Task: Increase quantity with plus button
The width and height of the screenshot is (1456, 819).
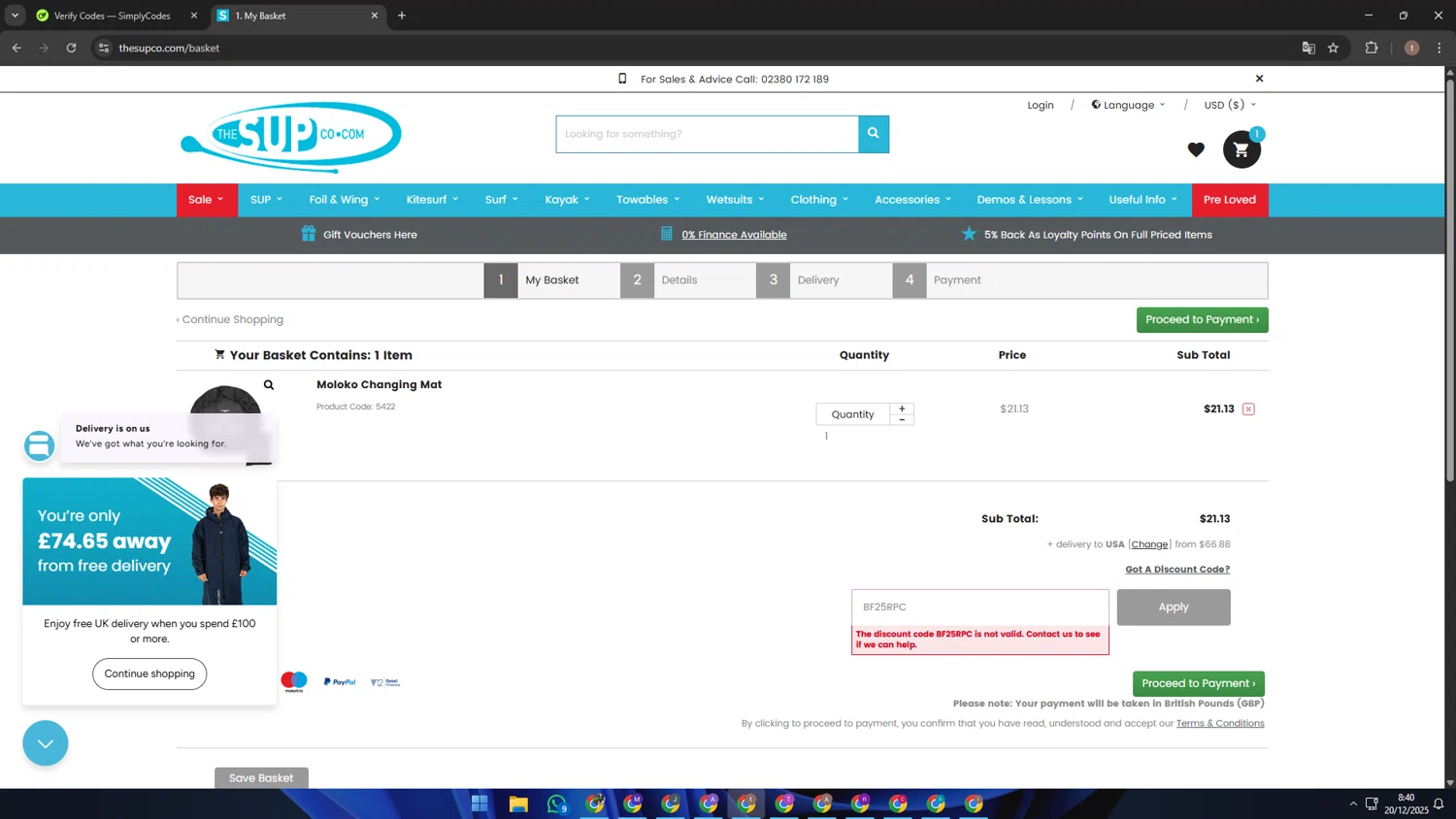Action: click(x=902, y=409)
